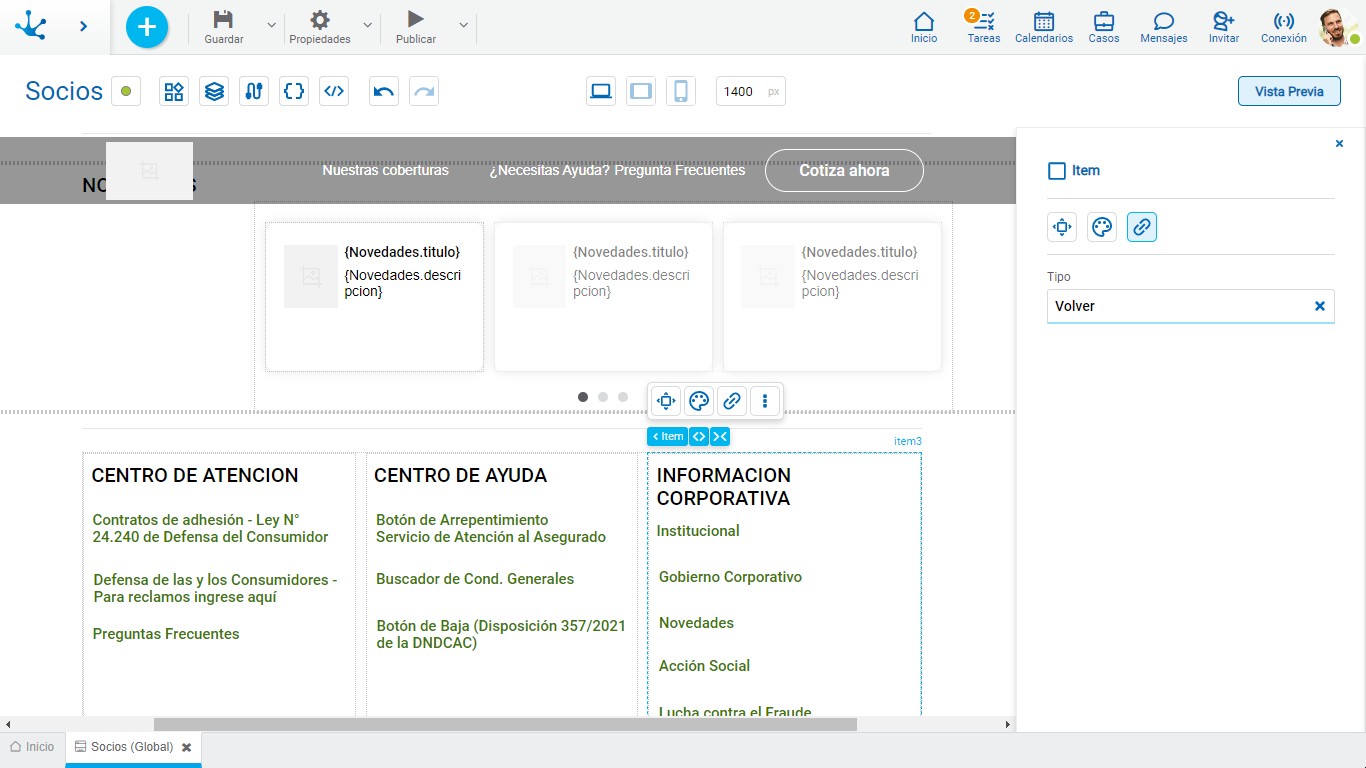1366x768 pixels.
Task: Switch to mobile phone view
Action: pos(681,91)
